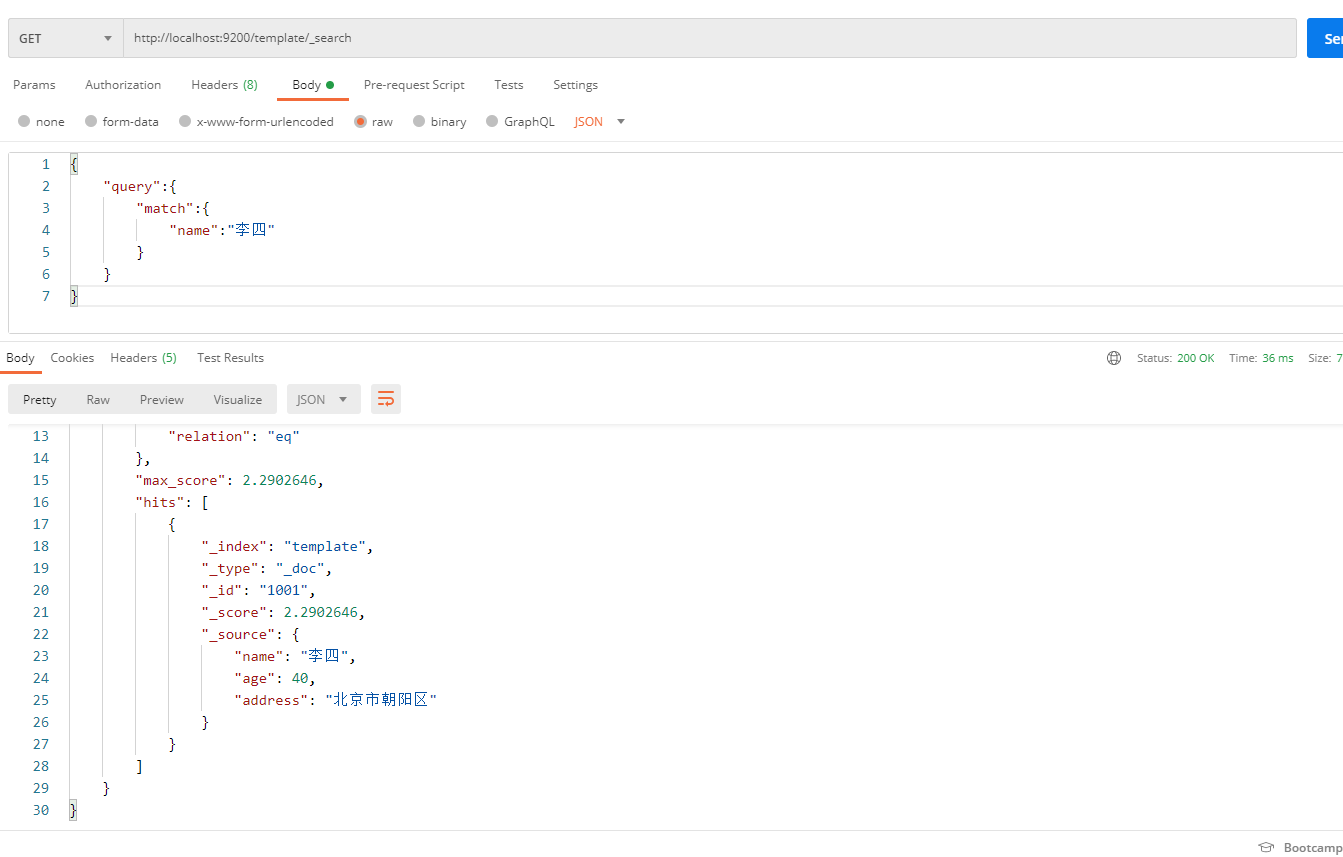
Task: Select the raw body radio button
Action: [x=360, y=121]
